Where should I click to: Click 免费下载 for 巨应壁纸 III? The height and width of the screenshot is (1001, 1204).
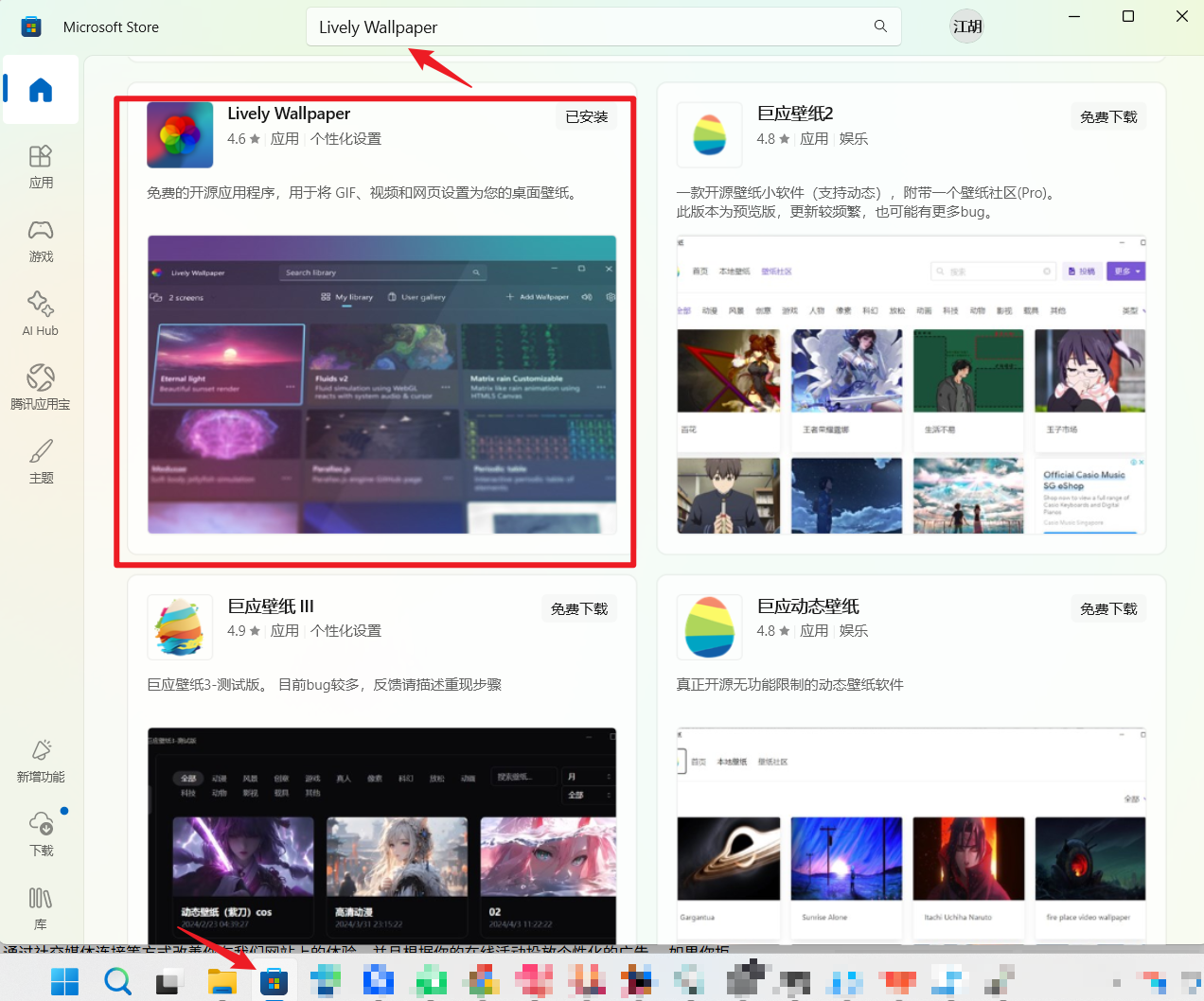pyautogui.click(x=579, y=608)
